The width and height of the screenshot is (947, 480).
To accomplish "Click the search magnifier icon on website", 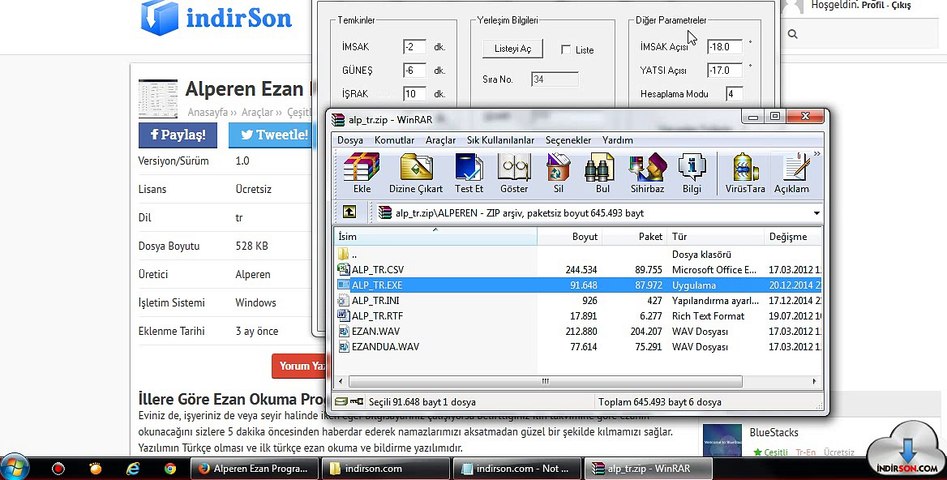I will [x=792, y=34].
